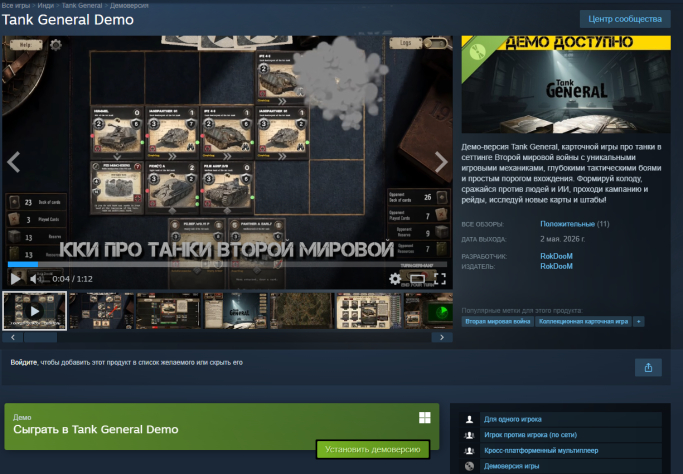Select the second screenshot thumbnail
The height and width of the screenshot is (474, 683).
[101, 311]
